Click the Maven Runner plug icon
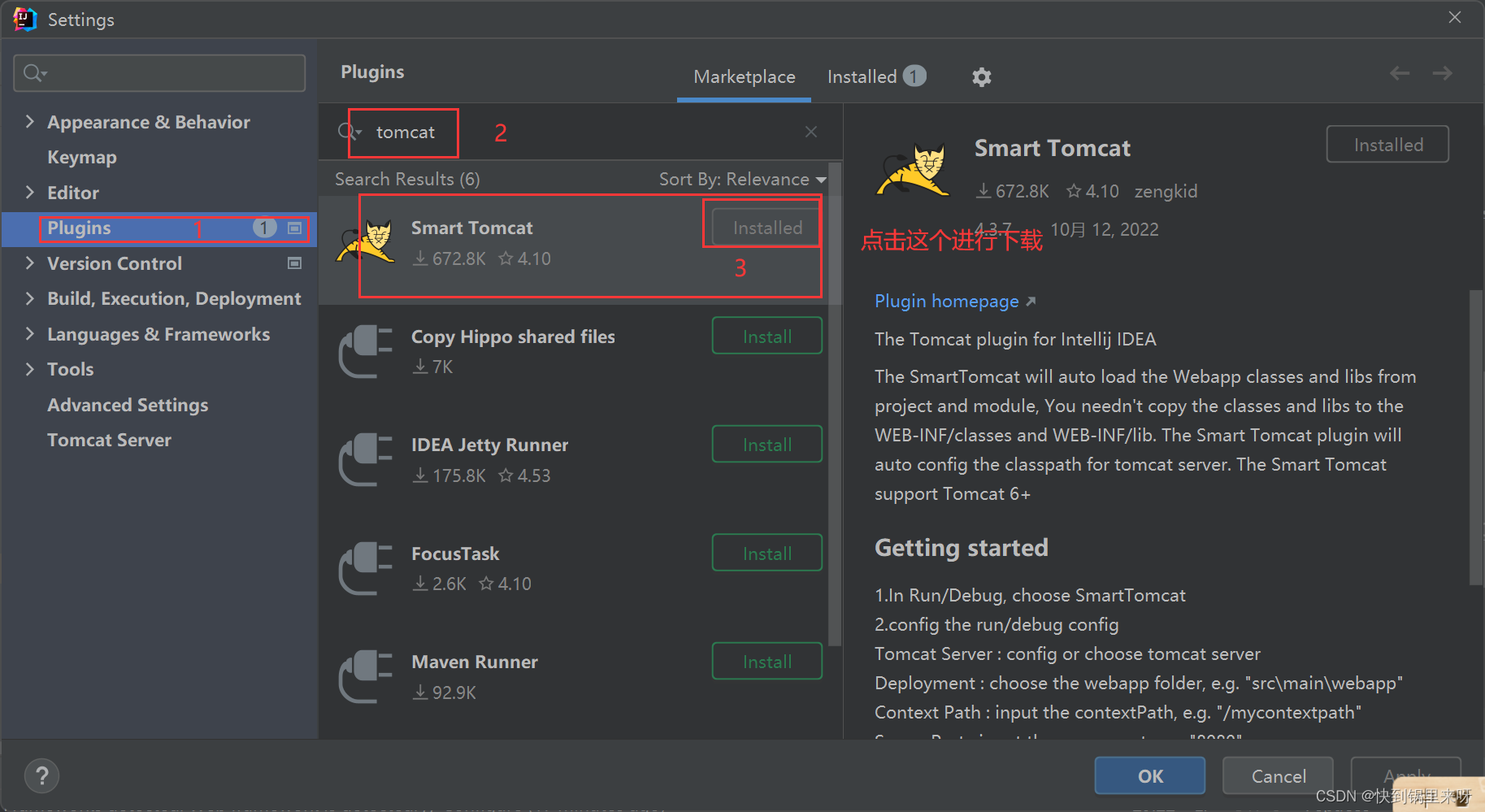Screen dimensions: 1485x812 [366, 676]
